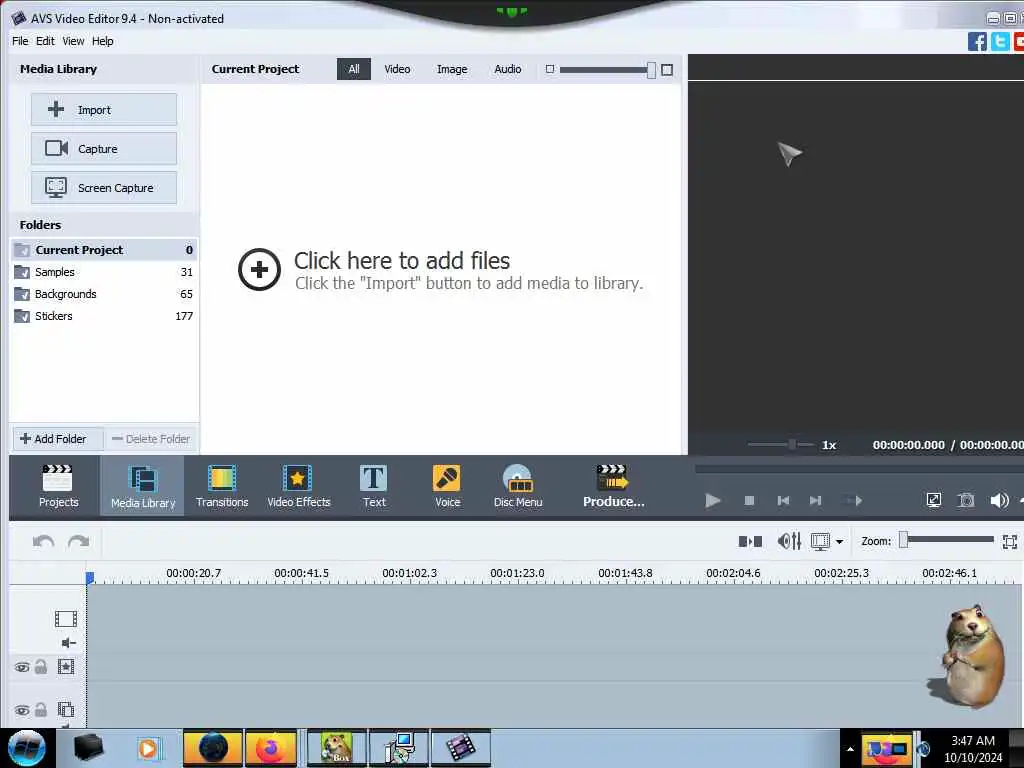Toggle visibility of the overlay track
Viewport: 1024px width, 768px height.
tap(22, 710)
